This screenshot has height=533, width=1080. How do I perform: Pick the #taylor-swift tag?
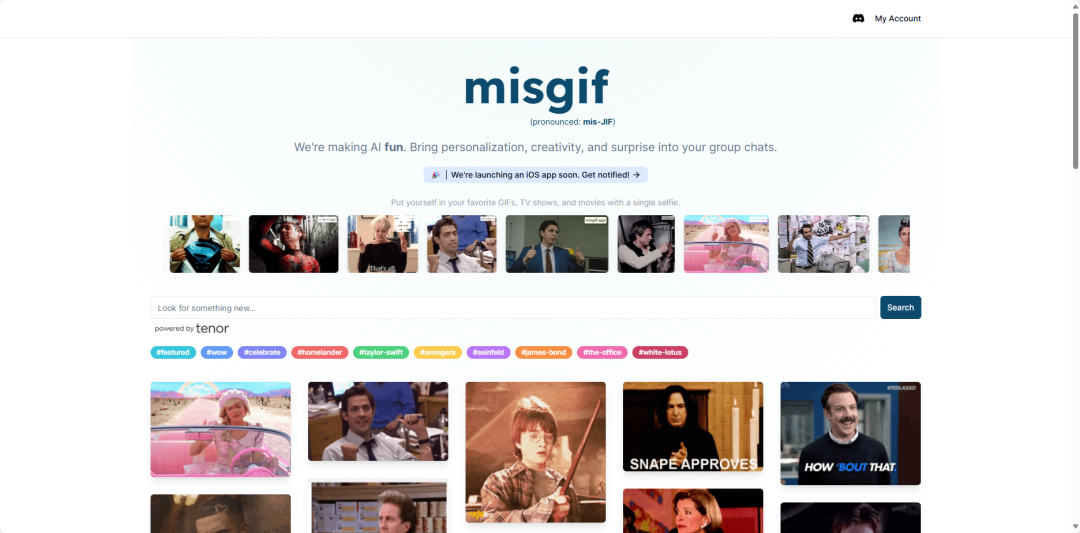pyautogui.click(x=381, y=353)
